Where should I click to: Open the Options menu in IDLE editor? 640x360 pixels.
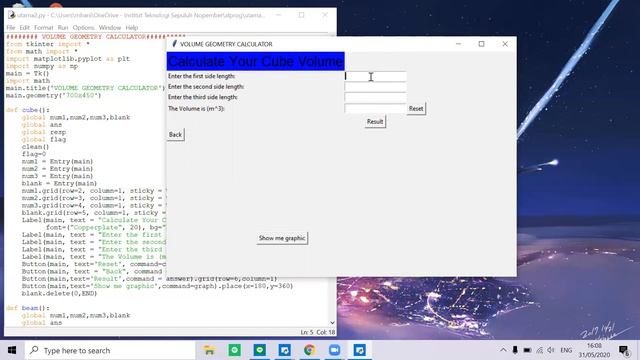coord(83,27)
